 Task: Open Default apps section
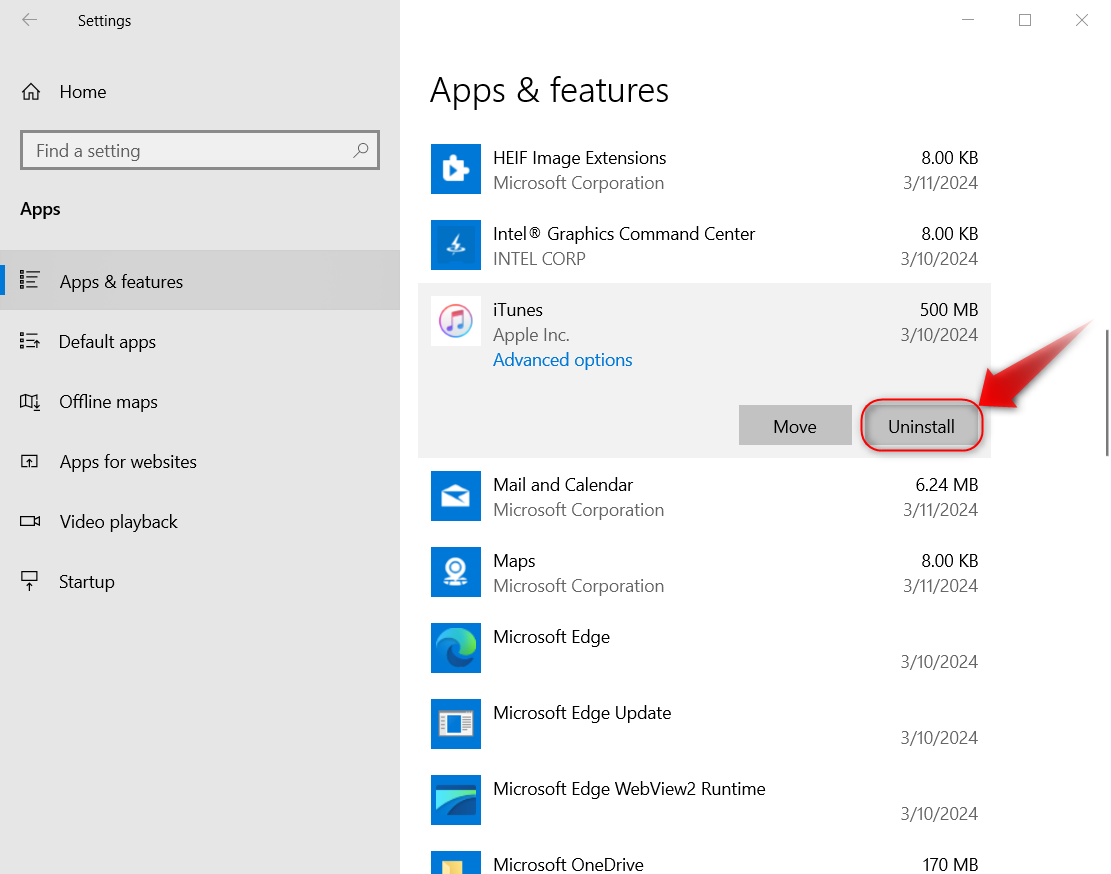[200, 341]
